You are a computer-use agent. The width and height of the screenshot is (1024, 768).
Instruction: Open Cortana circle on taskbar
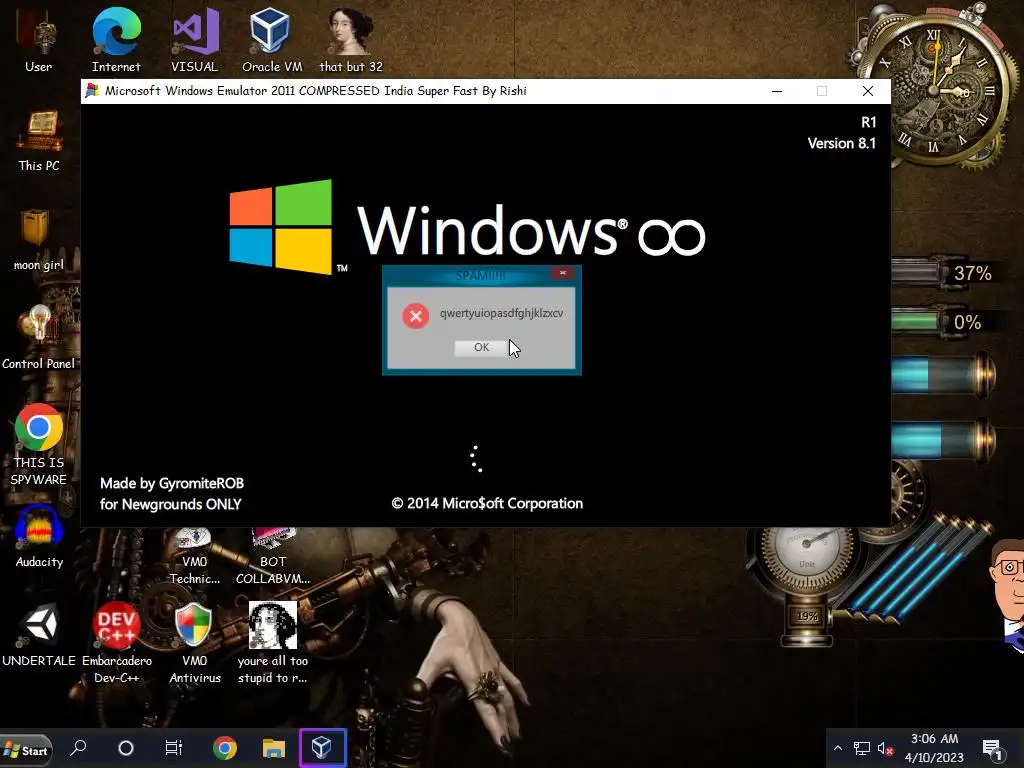point(125,748)
